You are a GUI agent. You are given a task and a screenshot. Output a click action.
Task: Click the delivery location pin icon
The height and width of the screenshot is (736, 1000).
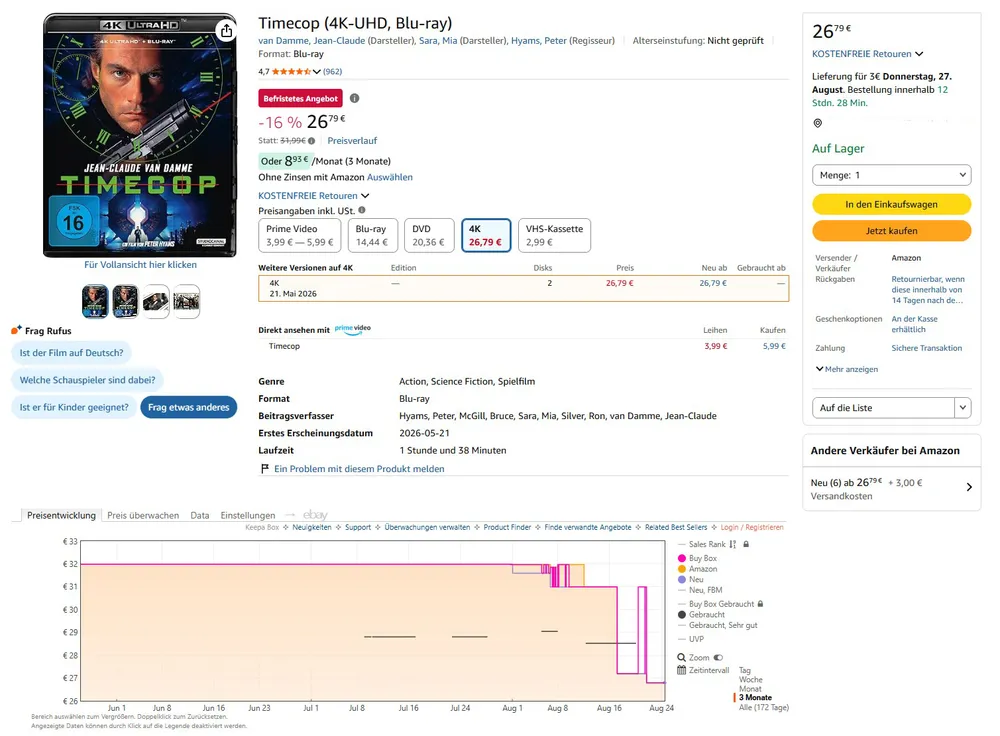pyautogui.click(x=818, y=123)
